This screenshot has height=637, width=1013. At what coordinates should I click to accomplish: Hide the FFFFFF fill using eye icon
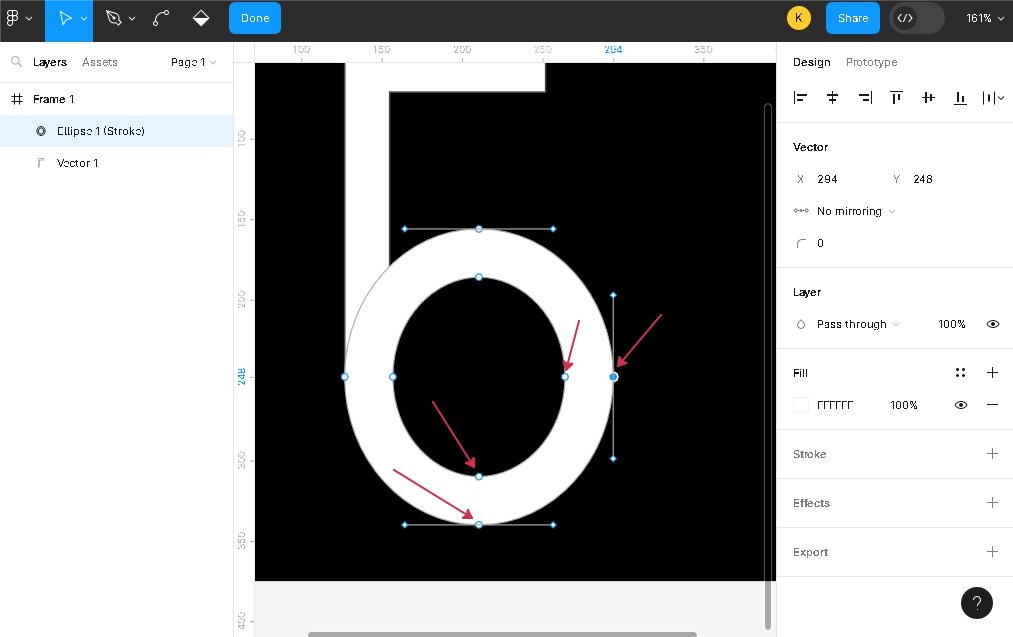pos(960,405)
